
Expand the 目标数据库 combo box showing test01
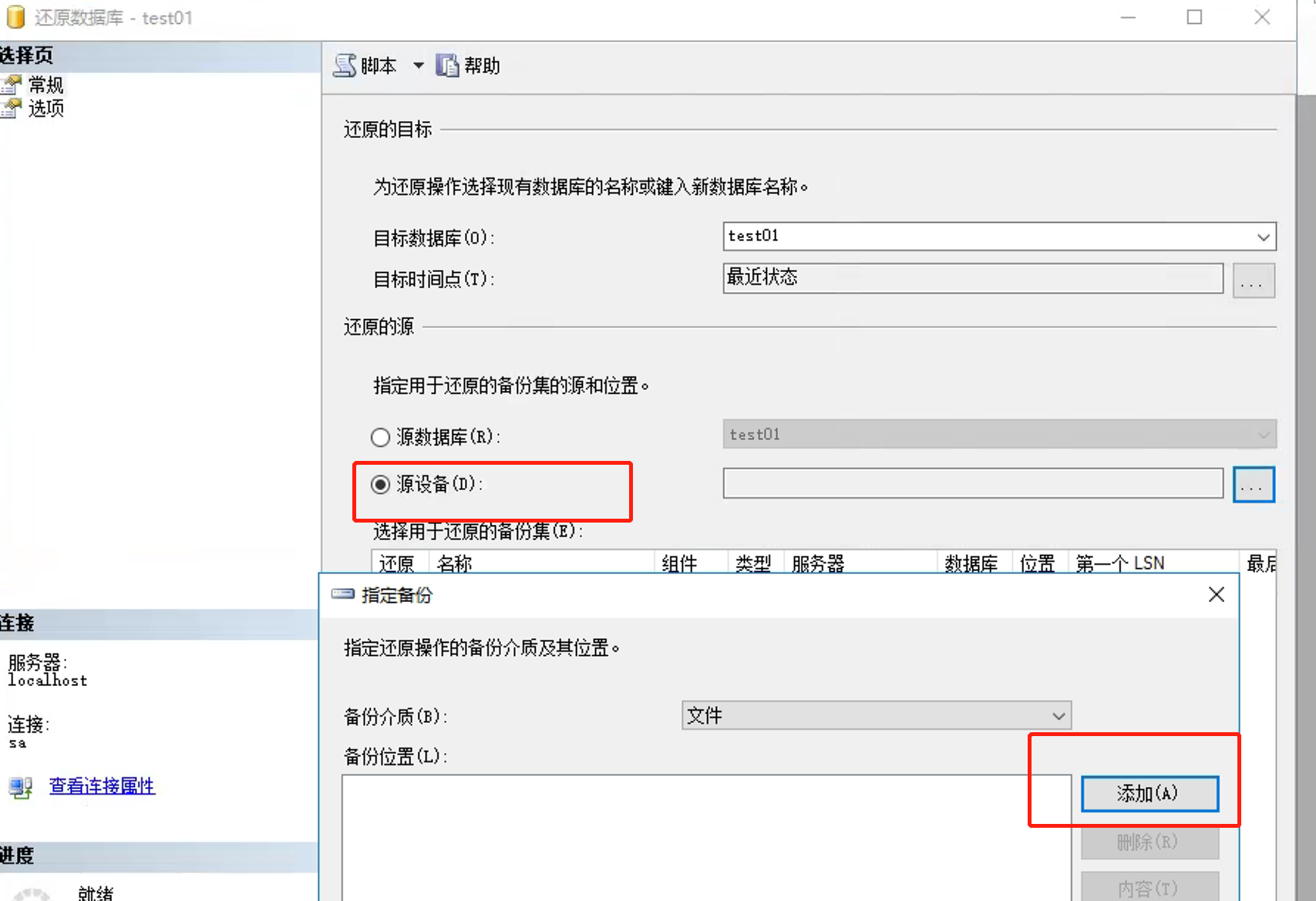(1263, 237)
